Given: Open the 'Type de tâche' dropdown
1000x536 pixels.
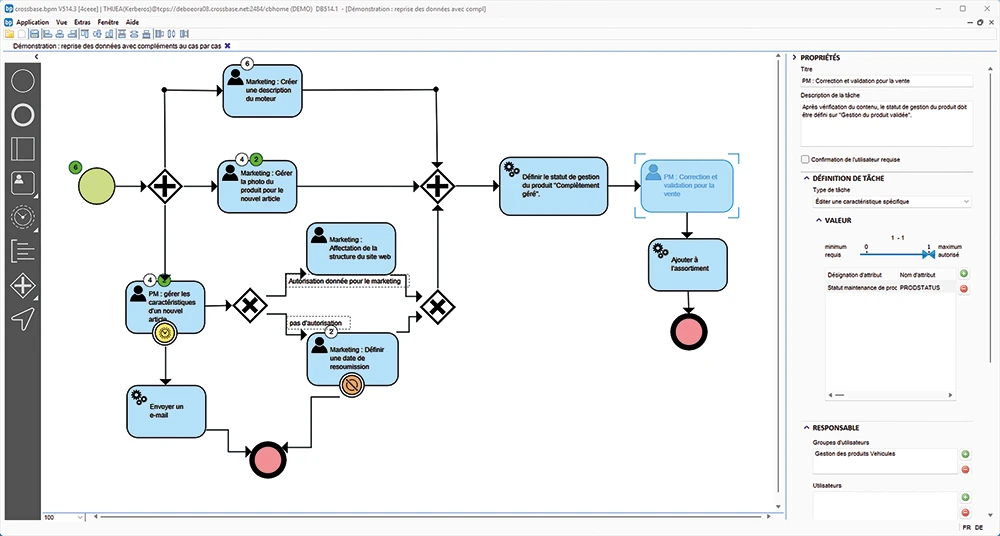Looking at the screenshot, I should click(x=892, y=202).
